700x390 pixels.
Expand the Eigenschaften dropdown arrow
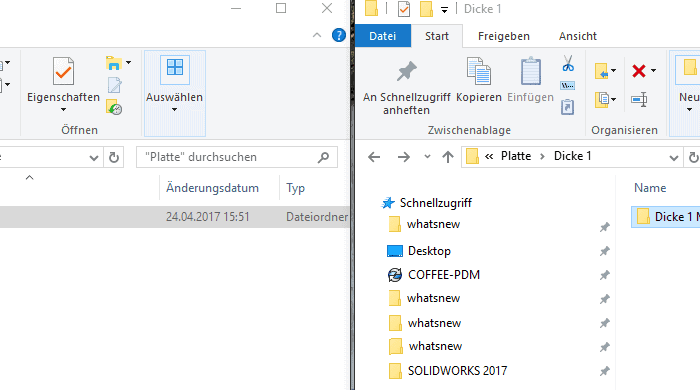click(63, 110)
